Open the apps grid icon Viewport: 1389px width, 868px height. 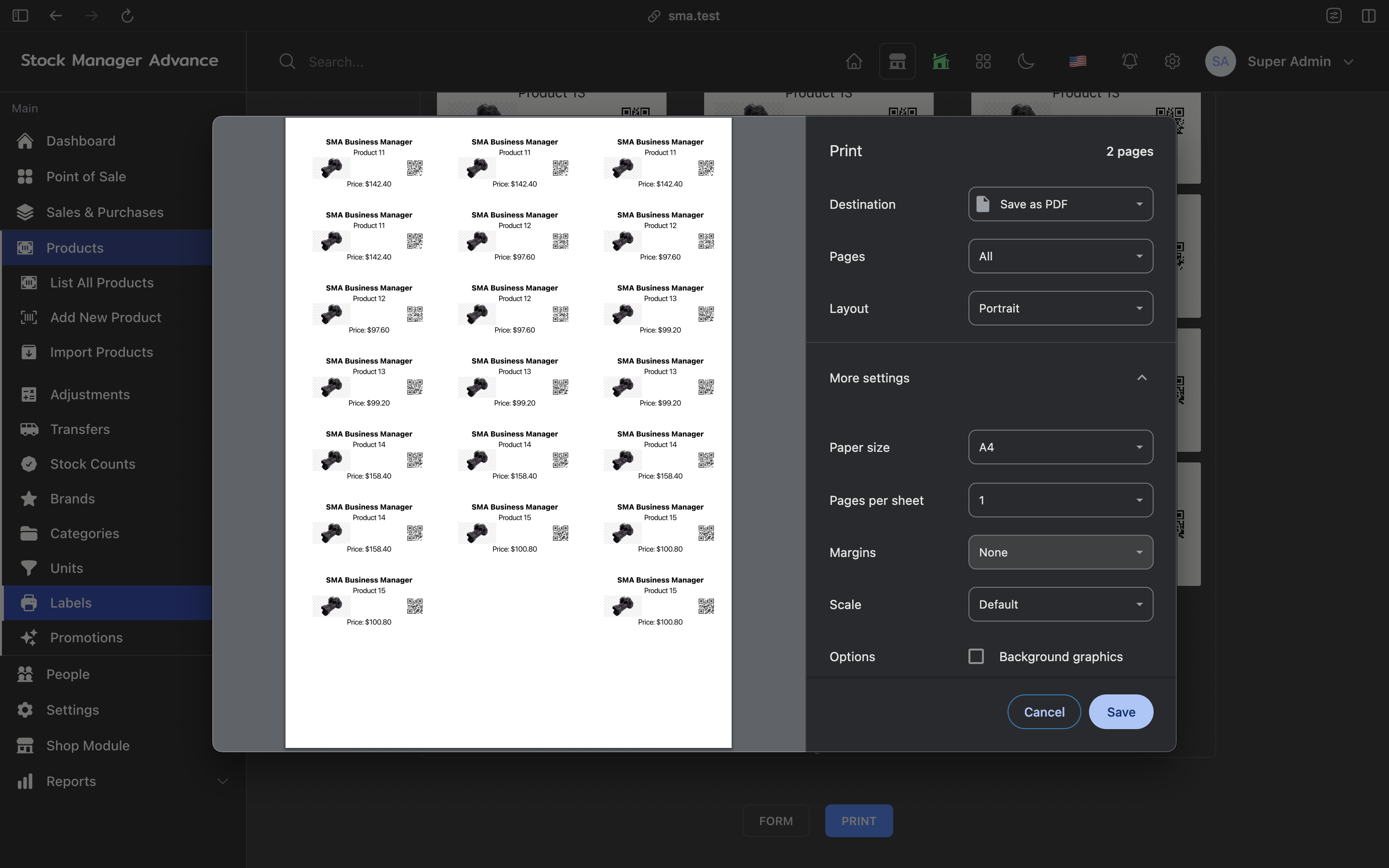point(983,61)
